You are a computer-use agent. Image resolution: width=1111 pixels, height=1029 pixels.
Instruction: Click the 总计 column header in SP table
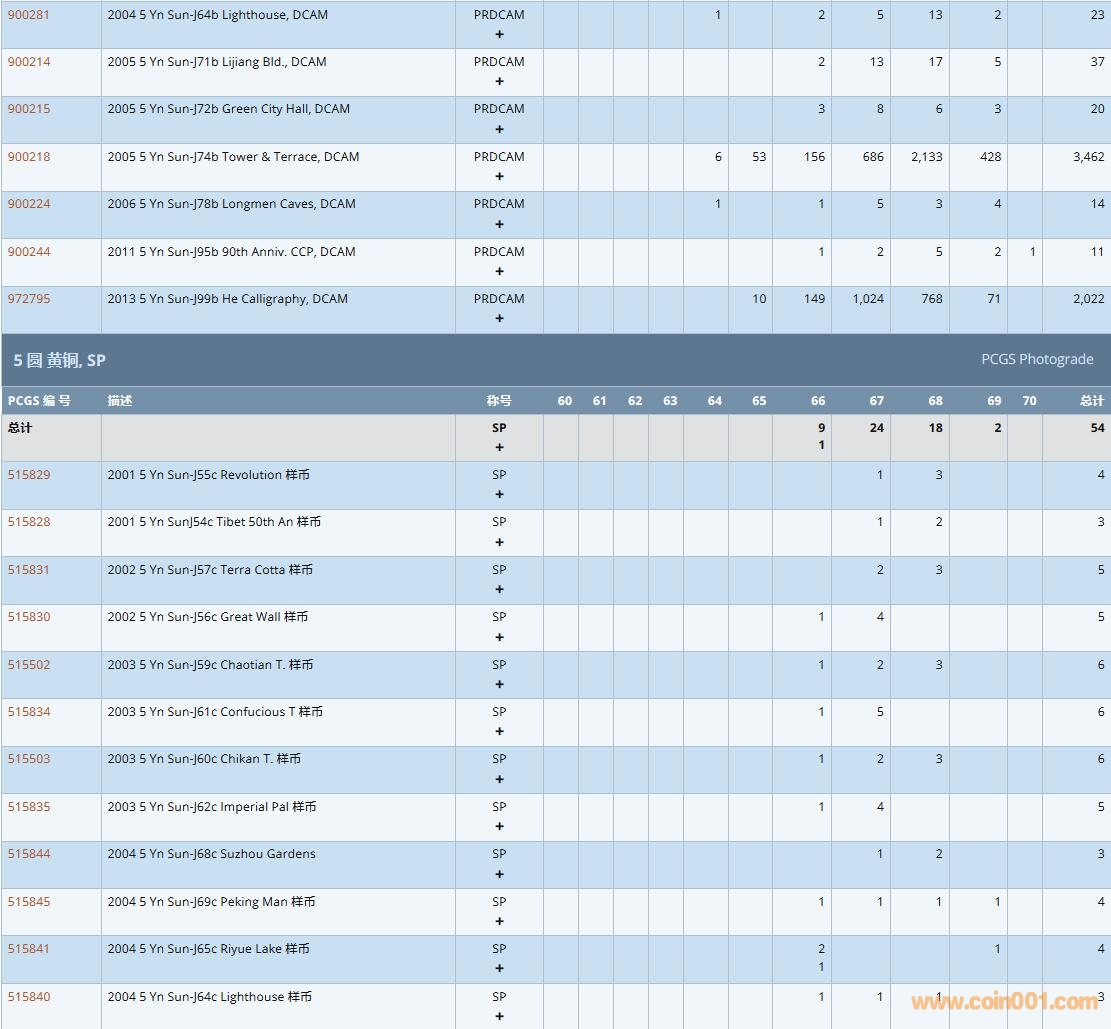point(1091,401)
